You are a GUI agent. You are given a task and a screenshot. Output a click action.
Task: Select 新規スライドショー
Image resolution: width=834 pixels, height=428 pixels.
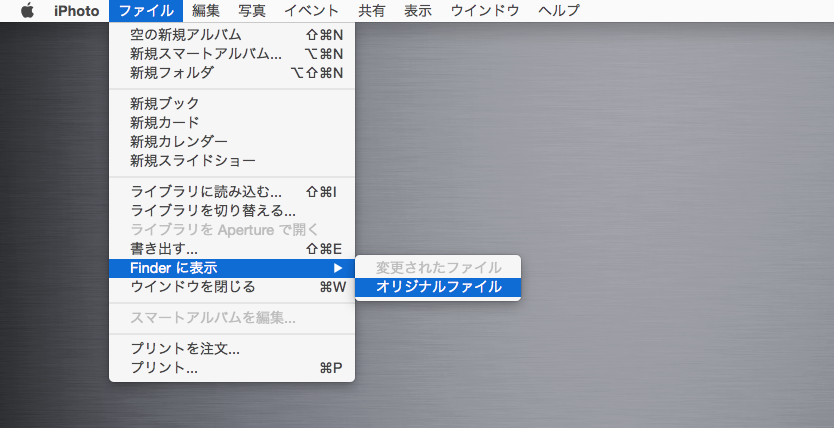(232, 161)
